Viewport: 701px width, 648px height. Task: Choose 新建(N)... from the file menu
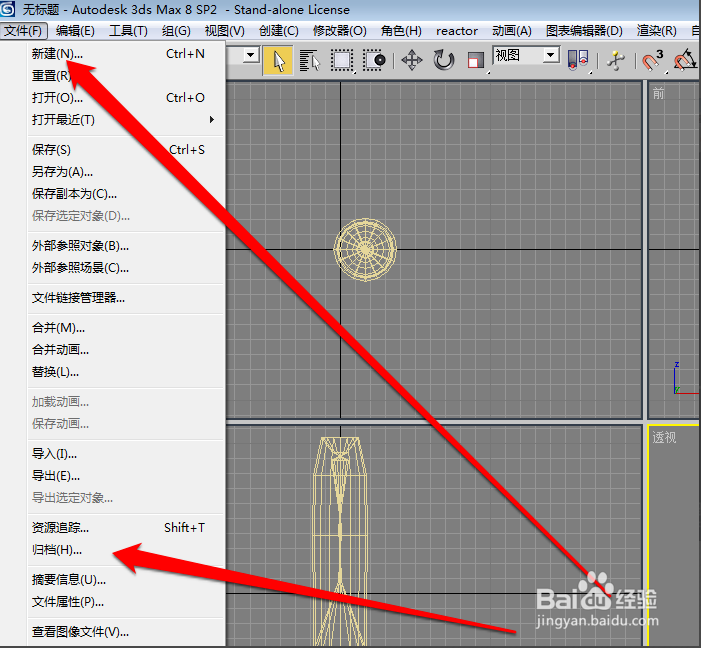coord(126,54)
